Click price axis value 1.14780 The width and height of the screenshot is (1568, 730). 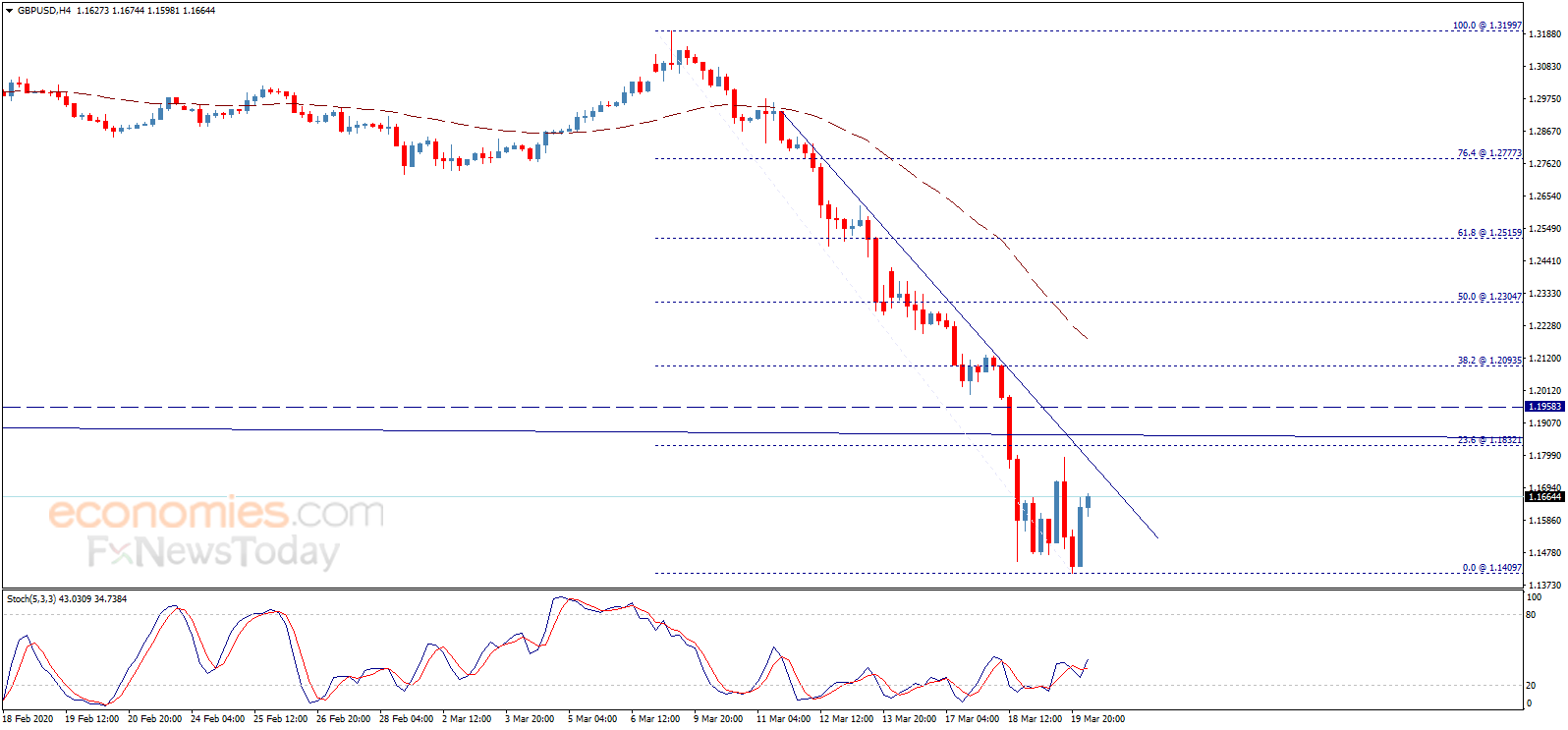[1544, 553]
